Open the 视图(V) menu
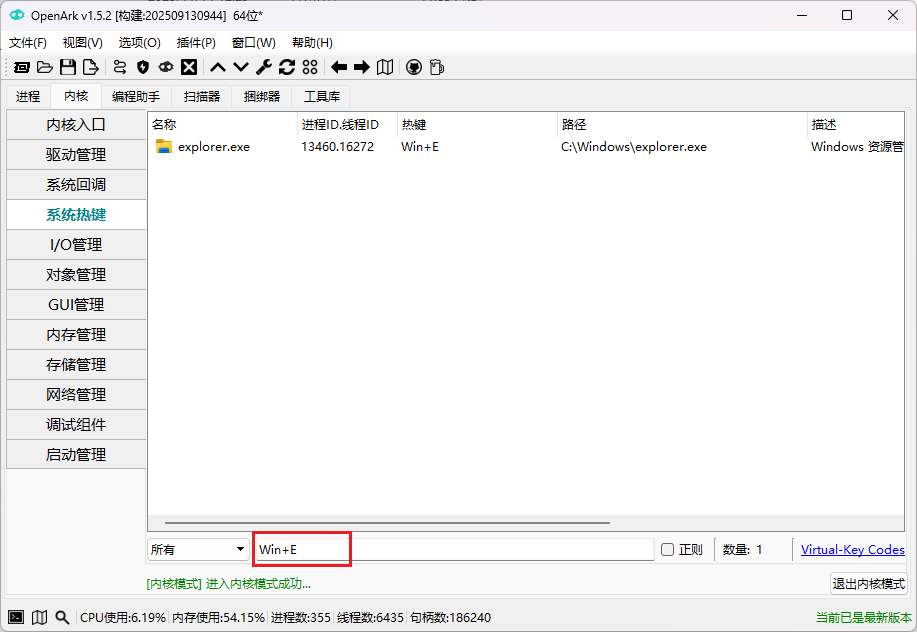The image size is (917, 632). [82, 43]
